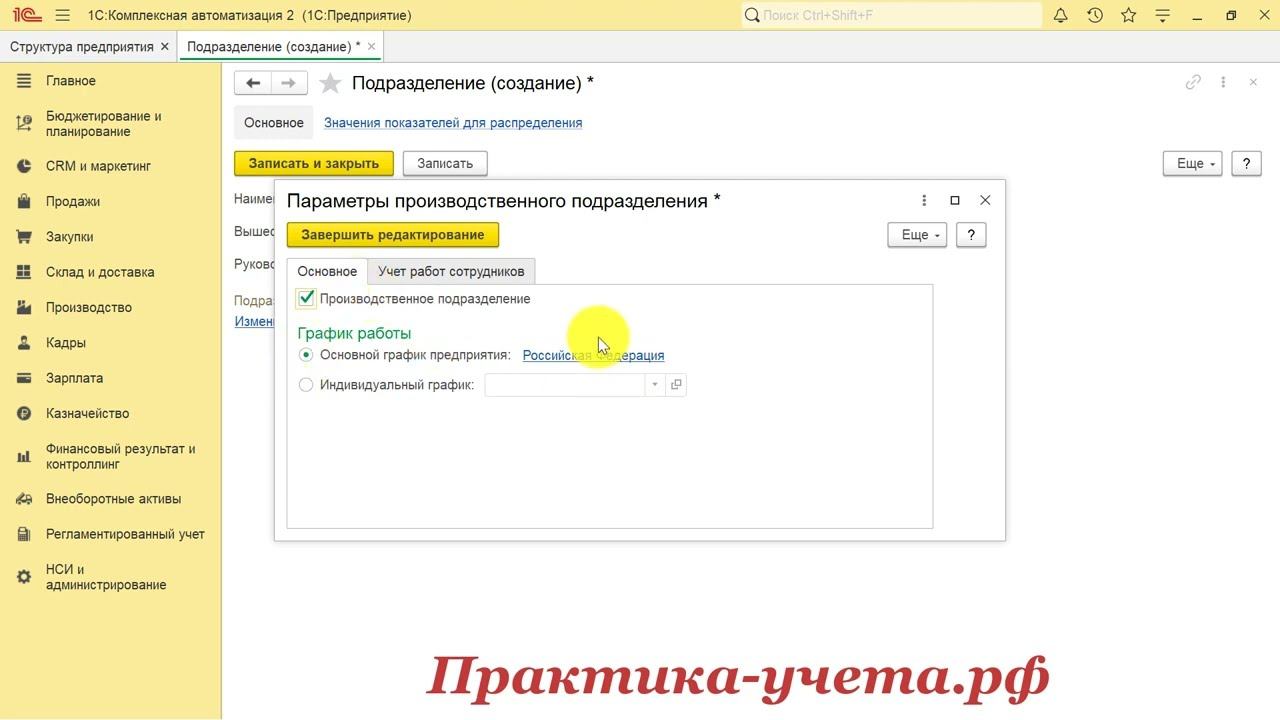Add Подразделение form to favorites star

coord(330,83)
